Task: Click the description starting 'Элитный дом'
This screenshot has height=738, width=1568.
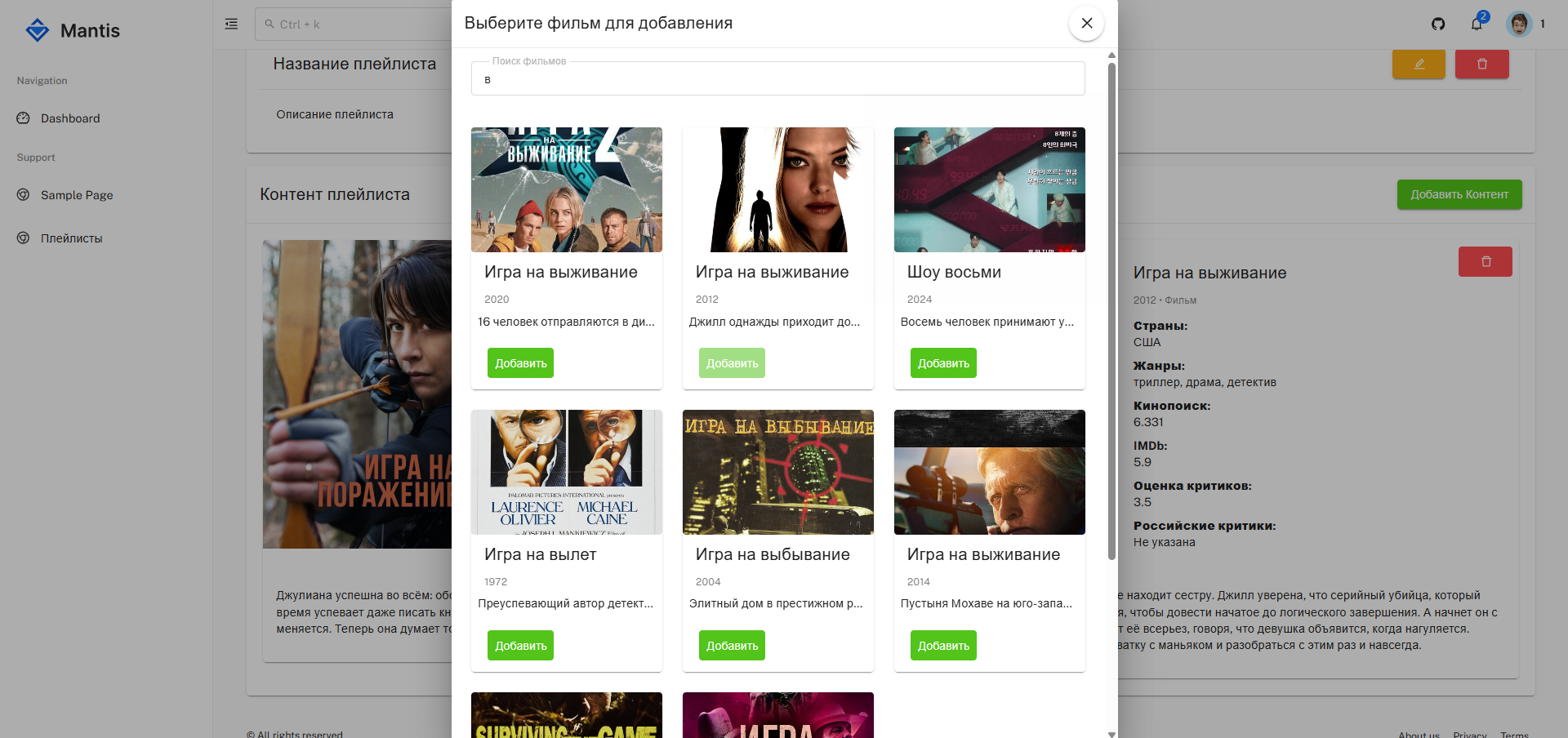Action: (x=776, y=603)
